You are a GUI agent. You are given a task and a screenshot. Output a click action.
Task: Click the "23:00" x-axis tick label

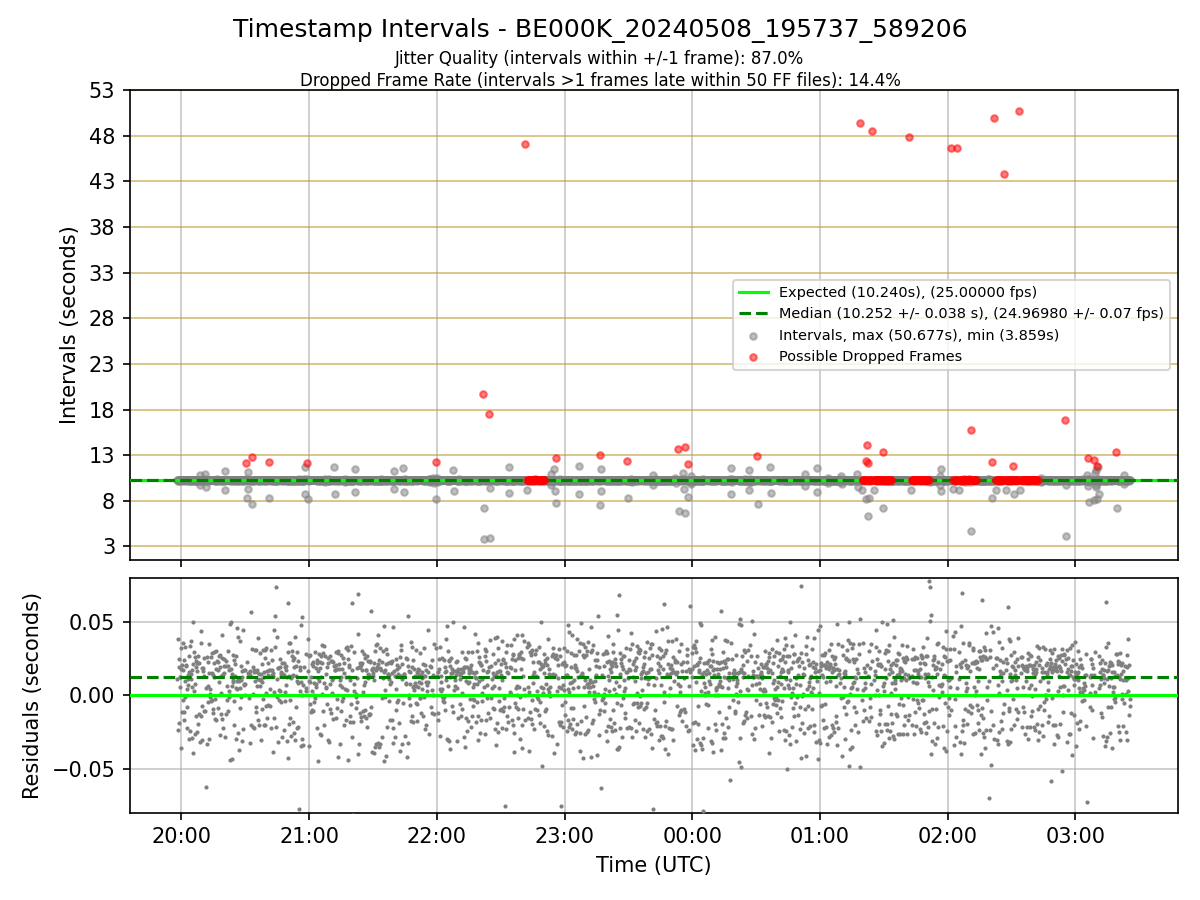565,834
